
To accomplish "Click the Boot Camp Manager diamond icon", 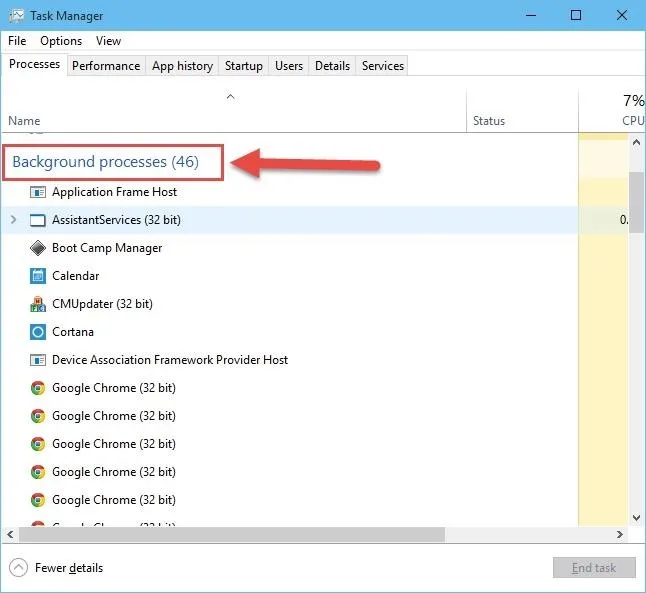I will pos(38,248).
